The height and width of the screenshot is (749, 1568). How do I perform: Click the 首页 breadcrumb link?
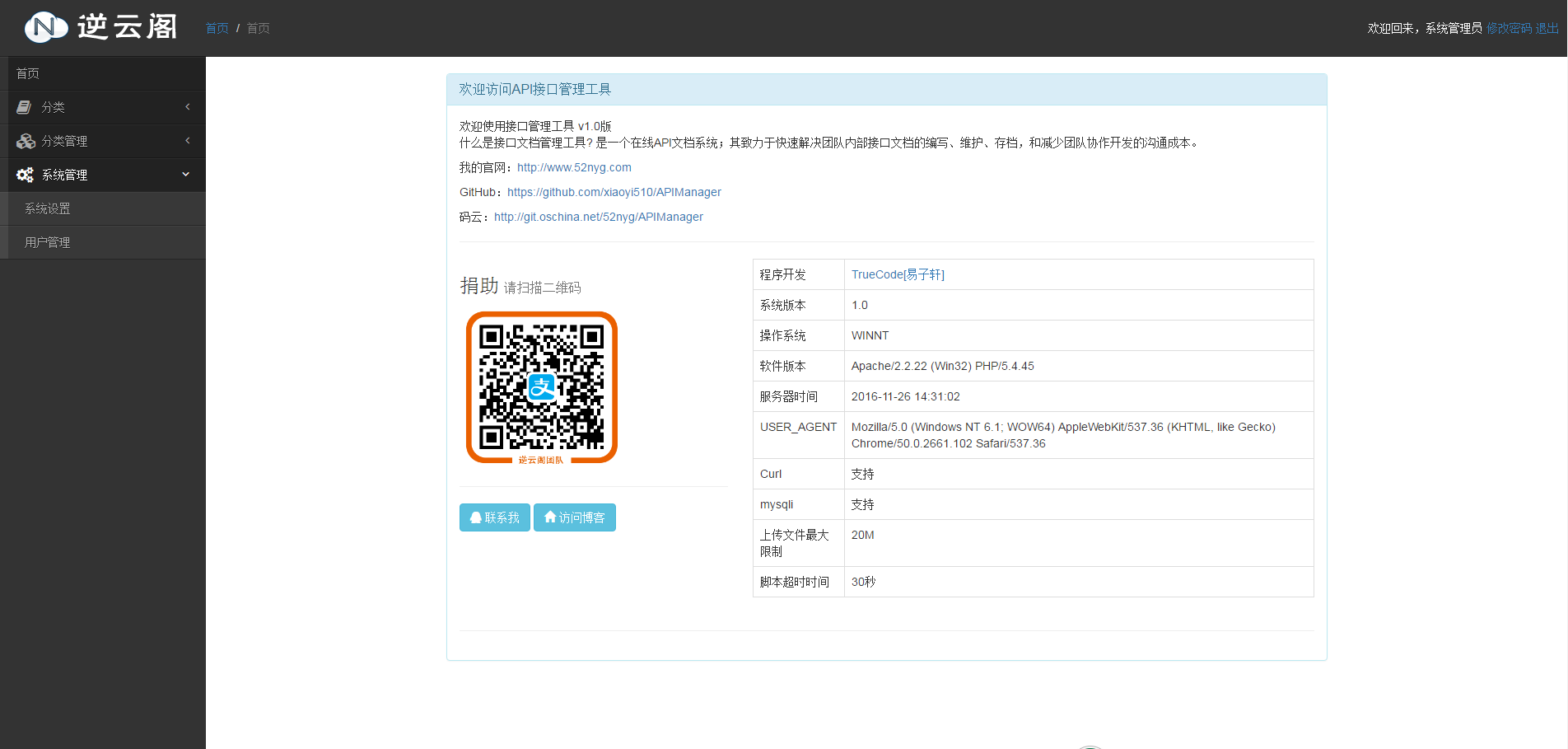(217, 27)
